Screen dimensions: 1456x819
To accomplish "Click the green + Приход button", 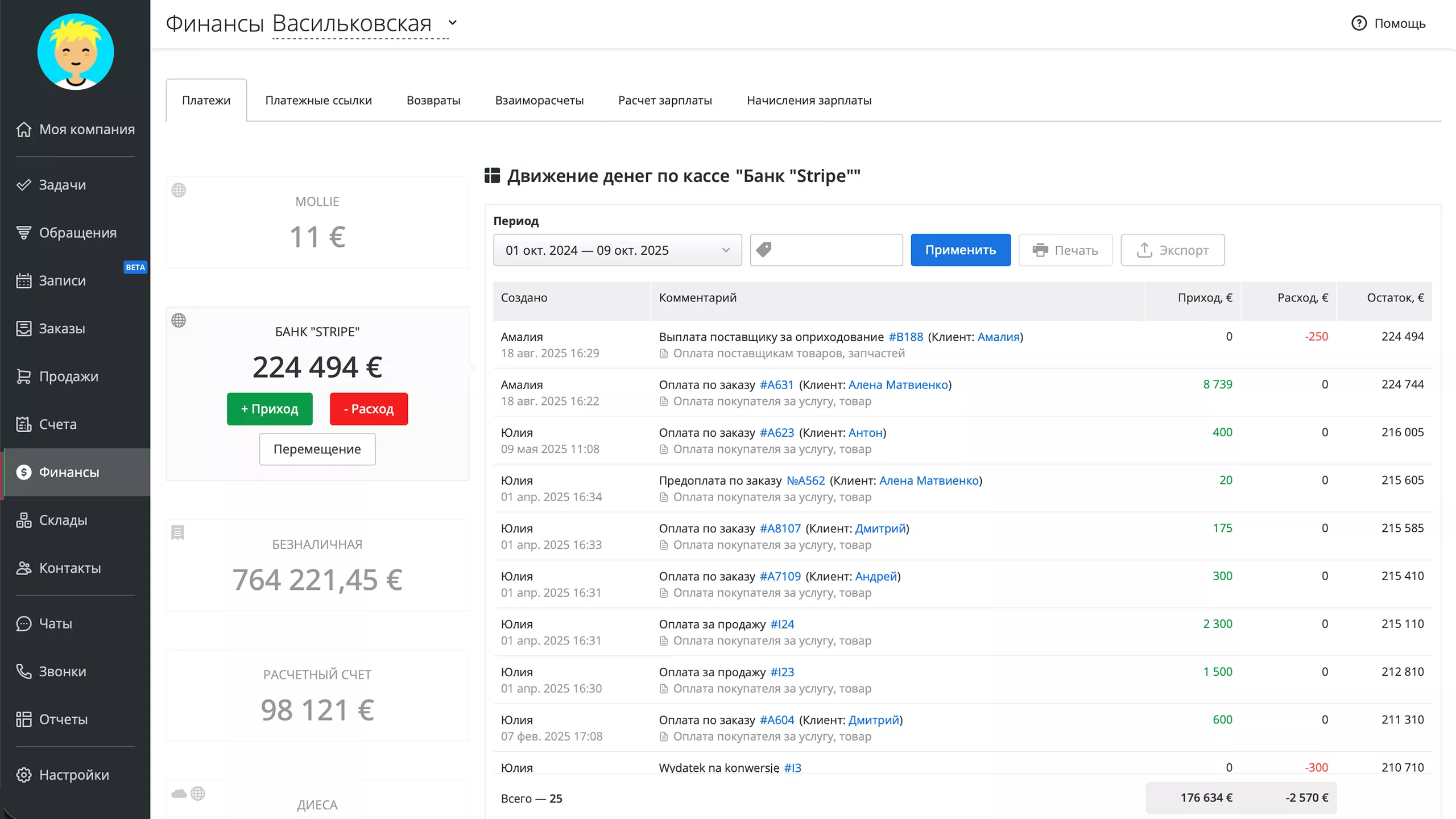I will 270,409.
